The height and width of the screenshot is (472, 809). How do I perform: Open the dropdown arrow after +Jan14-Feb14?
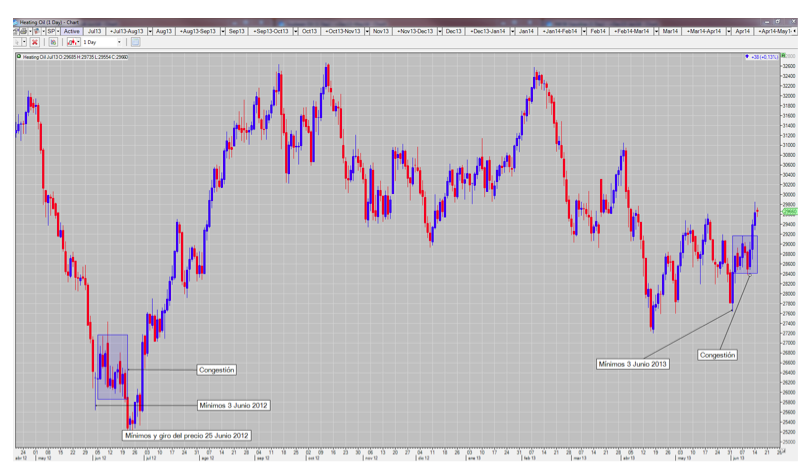pos(584,31)
